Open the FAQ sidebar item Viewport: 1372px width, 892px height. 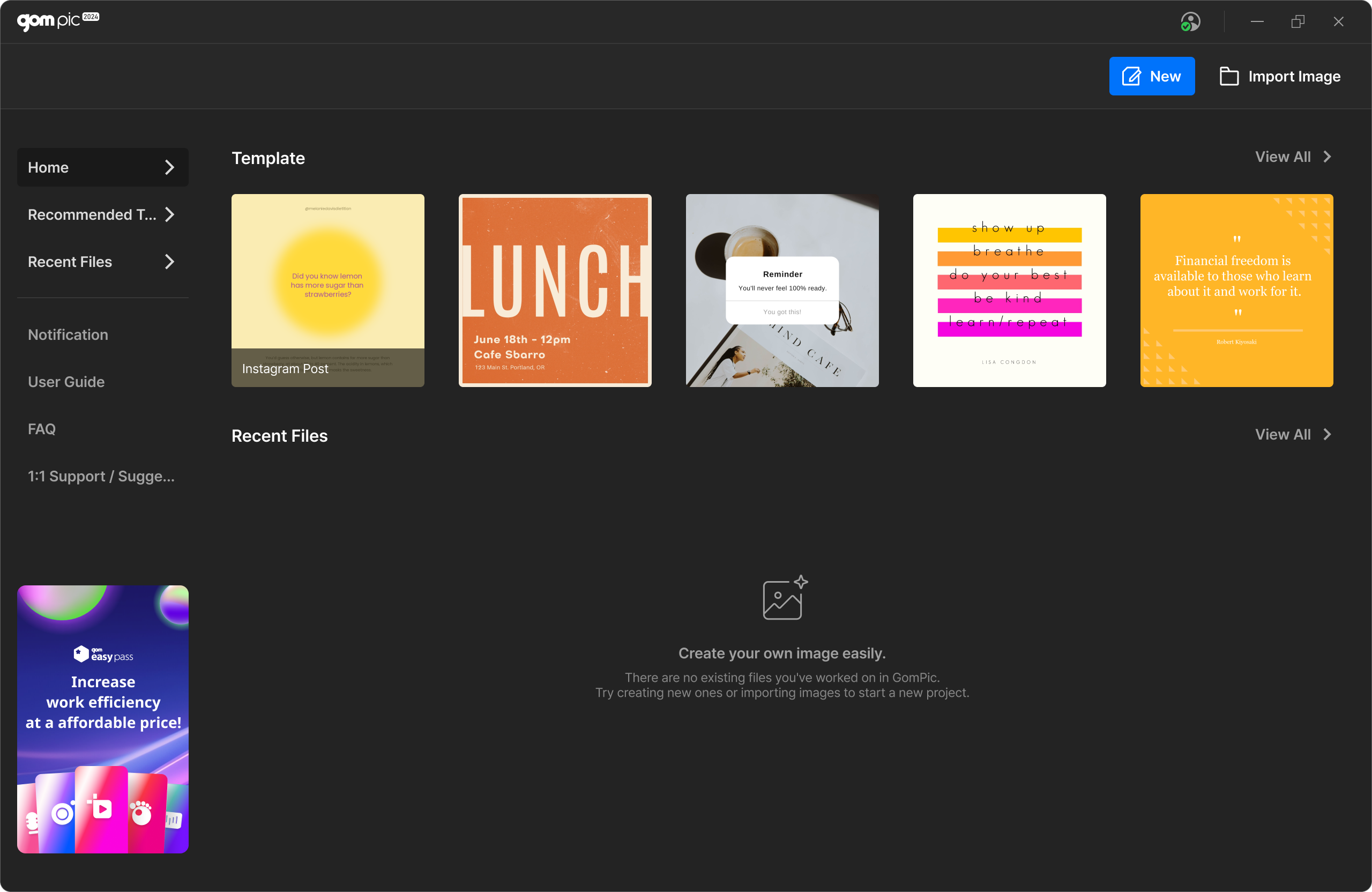[41, 429]
